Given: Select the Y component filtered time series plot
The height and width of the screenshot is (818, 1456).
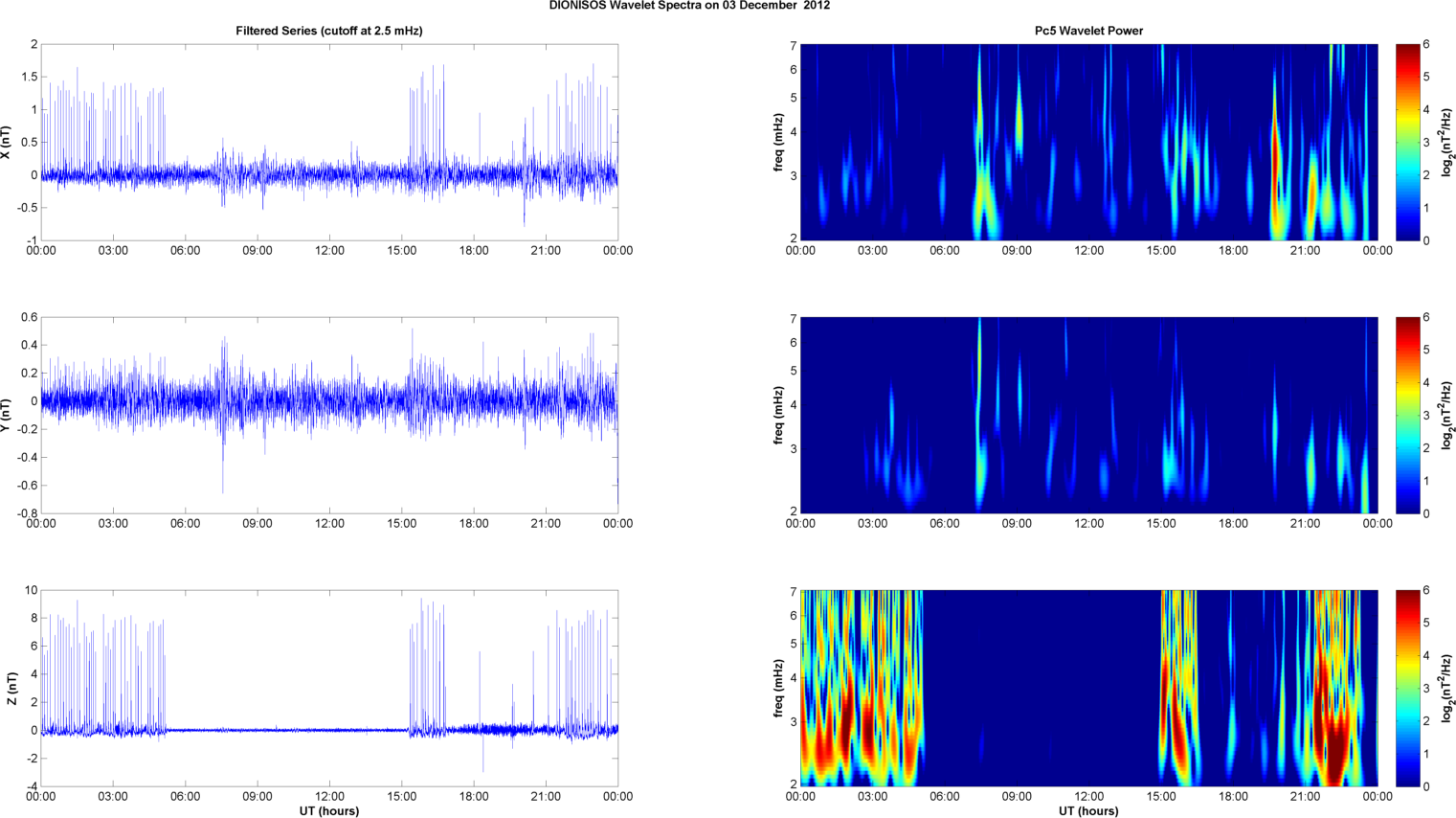Looking at the screenshot, I should click(x=329, y=415).
